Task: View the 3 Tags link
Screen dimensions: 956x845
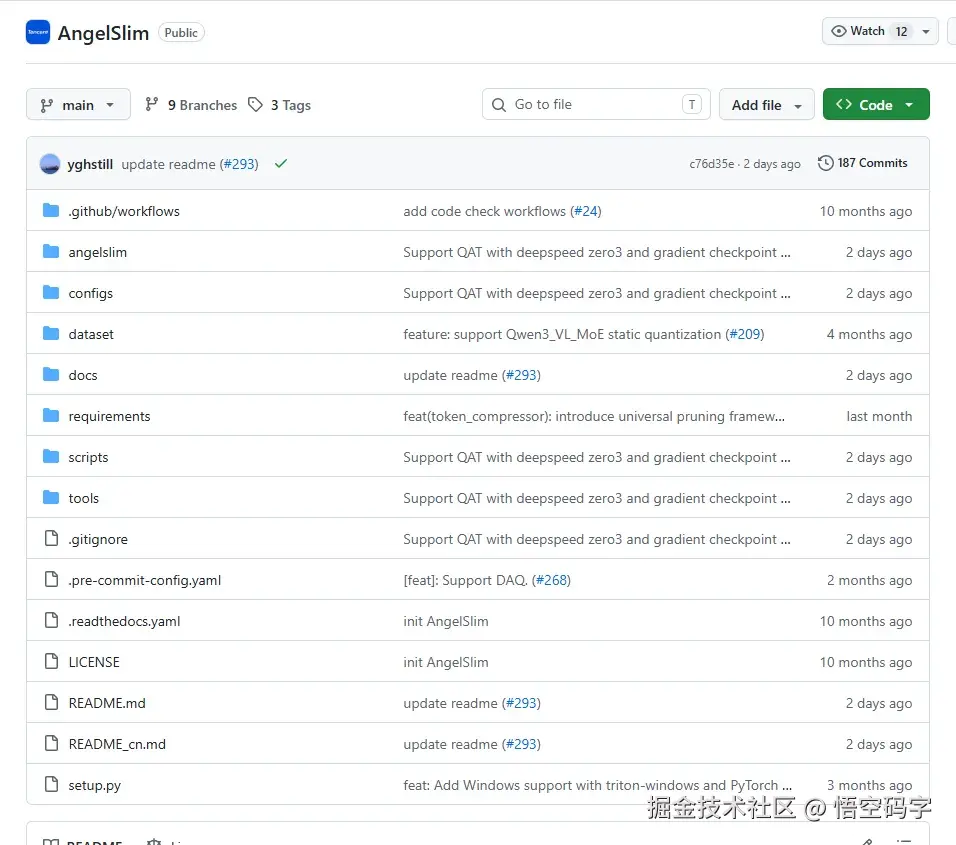Action: (x=290, y=105)
